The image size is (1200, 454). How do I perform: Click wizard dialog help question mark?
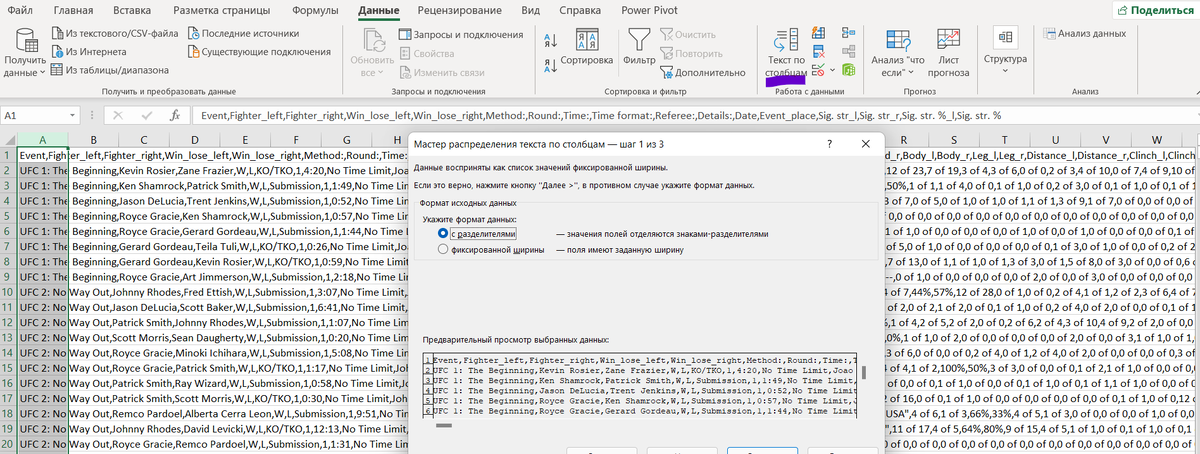830,144
